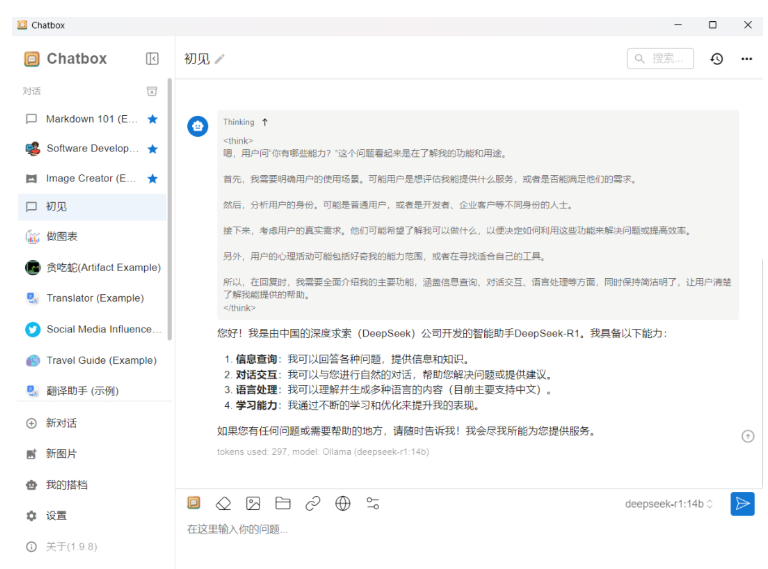Open the deepseek-r1:14b model selector
The height and width of the screenshot is (569, 768).
[669, 504]
